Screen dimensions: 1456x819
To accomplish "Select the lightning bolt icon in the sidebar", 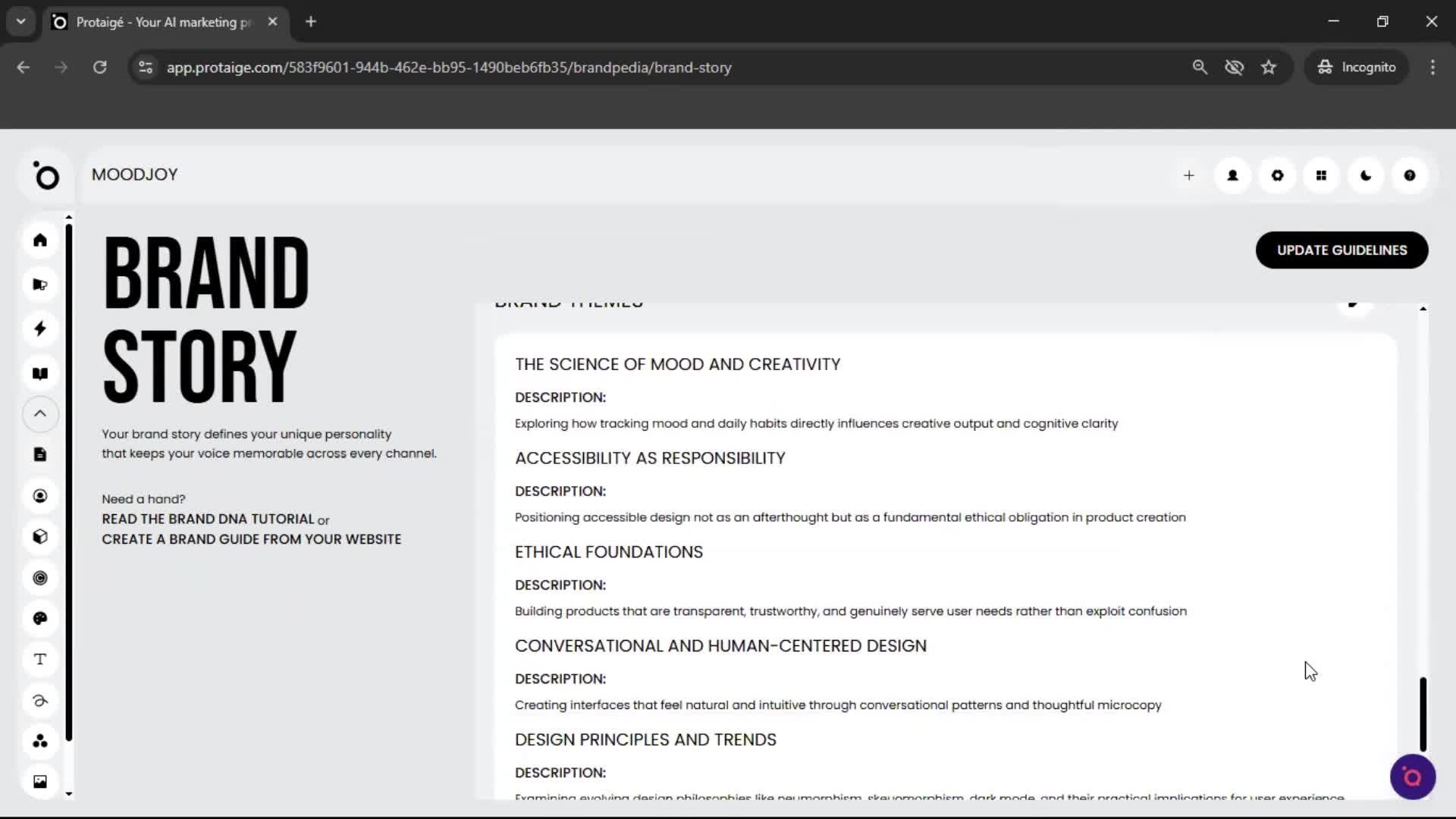I will click(40, 328).
